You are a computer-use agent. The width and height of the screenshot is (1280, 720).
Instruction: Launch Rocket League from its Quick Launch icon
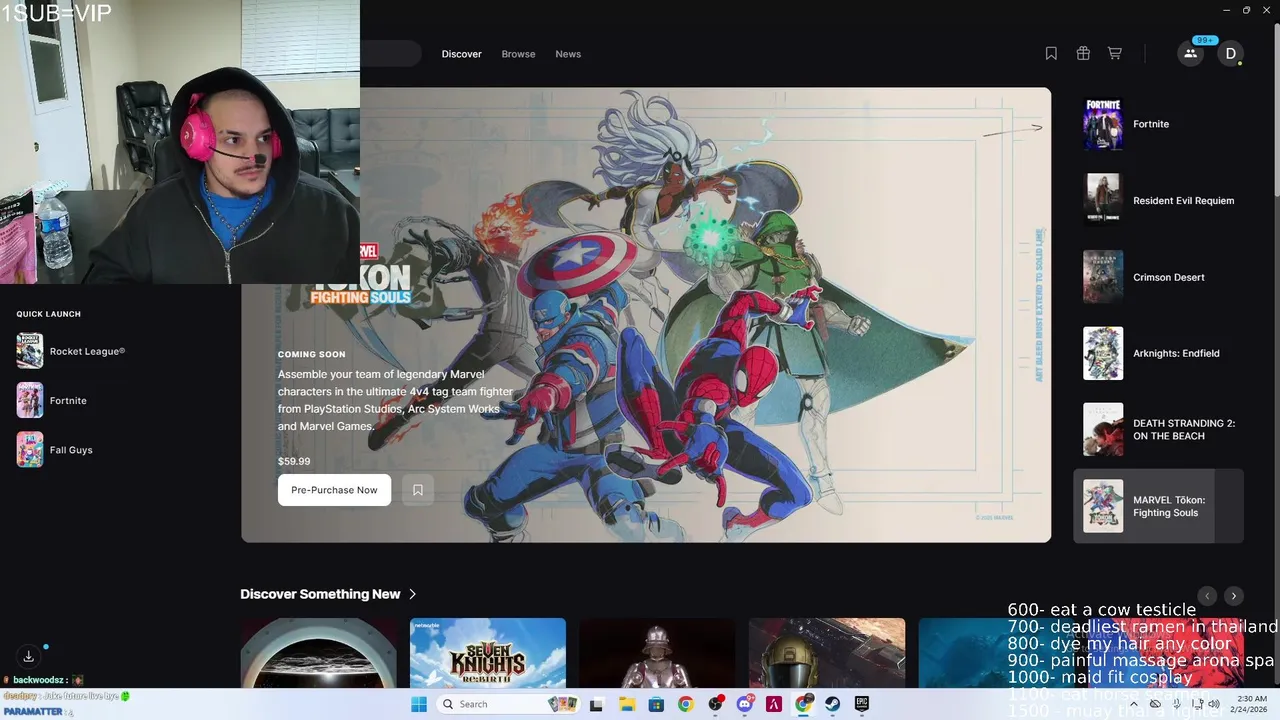coord(30,351)
